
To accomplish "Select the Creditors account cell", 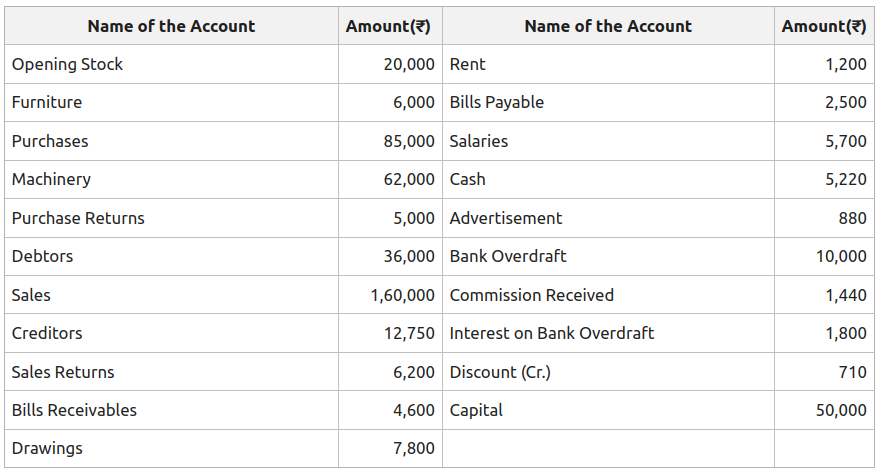I will click(x=172, y=333).
